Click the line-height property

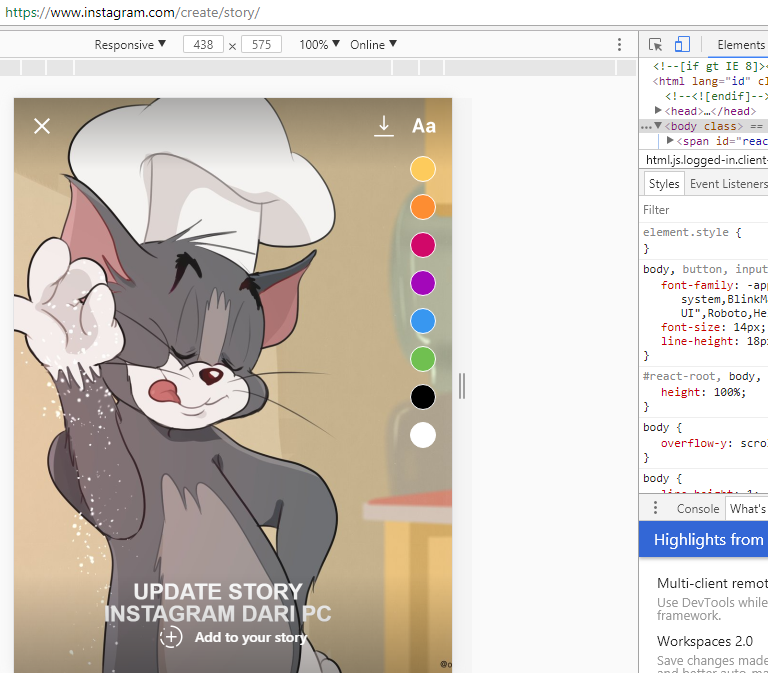[x=696, y=341]
